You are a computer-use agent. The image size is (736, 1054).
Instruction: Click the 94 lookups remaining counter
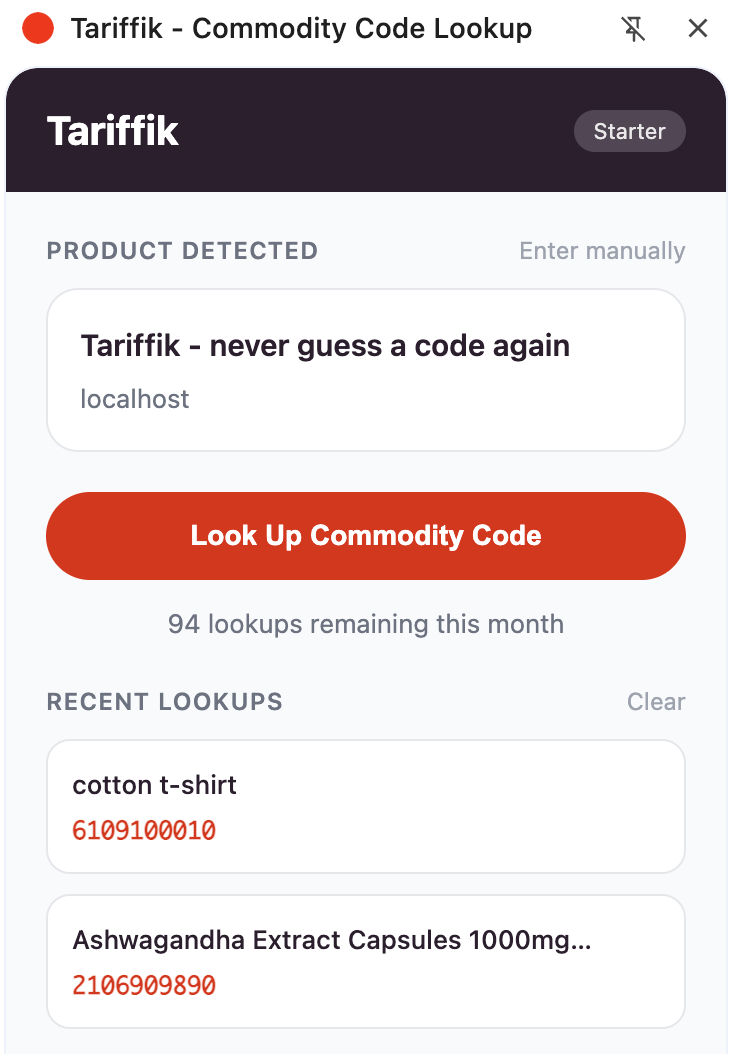click(366, 624)
